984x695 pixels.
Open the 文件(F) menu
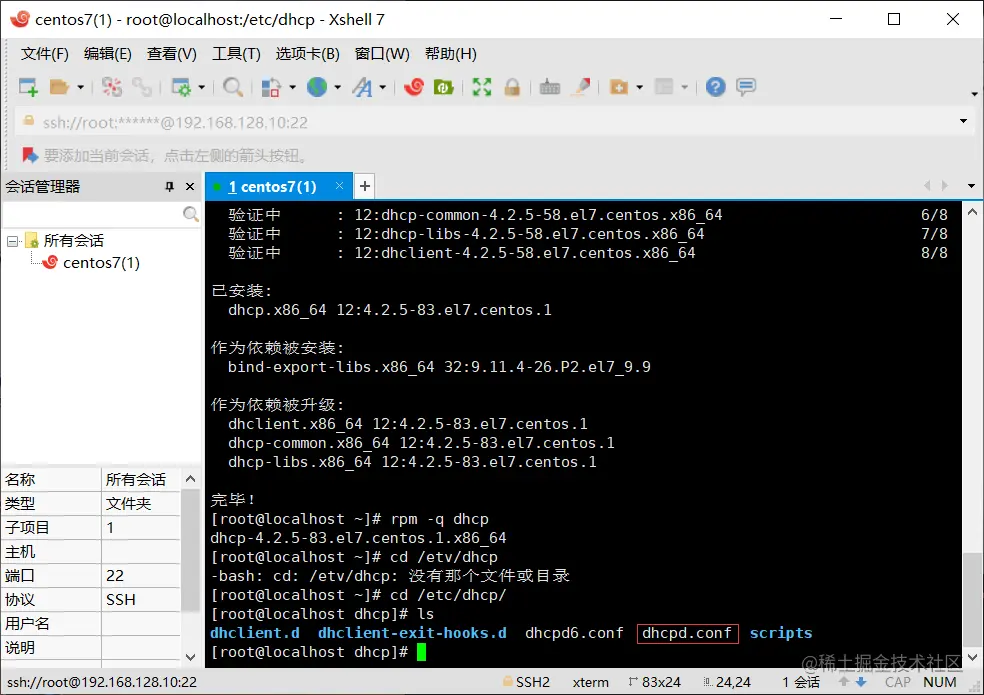tap(45, 54)
